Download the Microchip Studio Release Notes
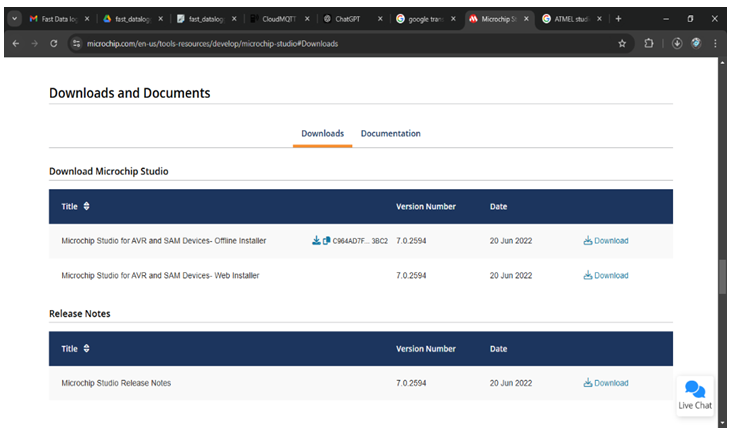Image resolution: width=733 pixels, height=436 pixels. [x=606, y=383]
